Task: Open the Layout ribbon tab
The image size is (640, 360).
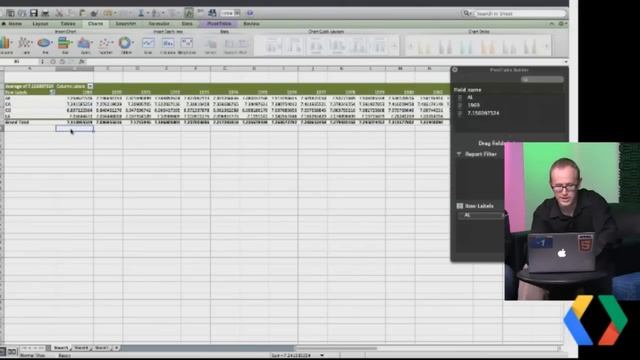Action: (x=40, y=24)
